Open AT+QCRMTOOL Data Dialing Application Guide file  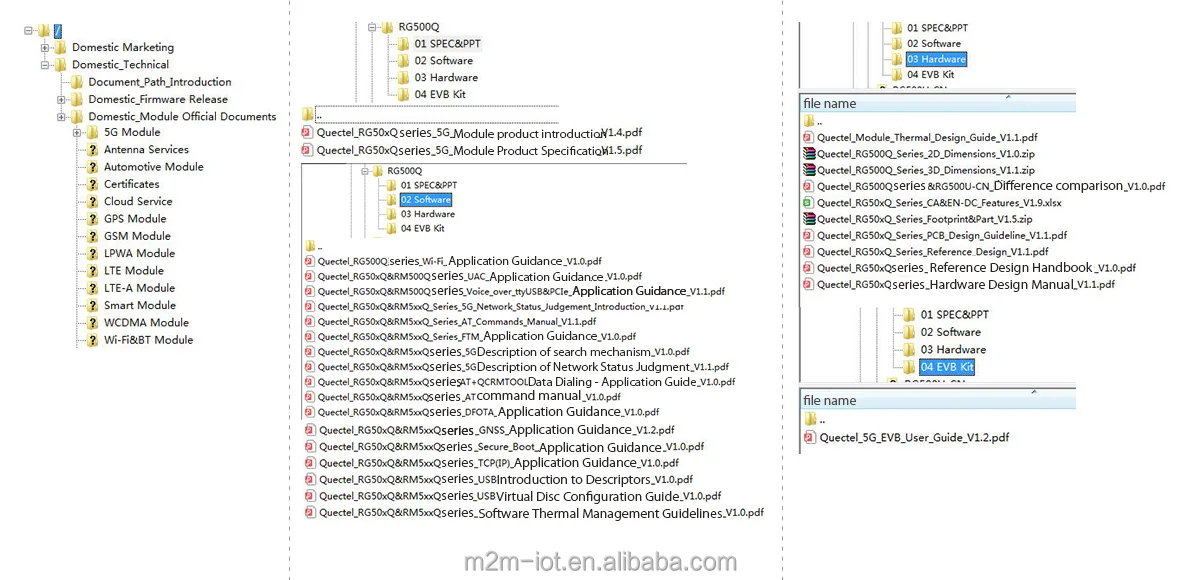(526, 382)
